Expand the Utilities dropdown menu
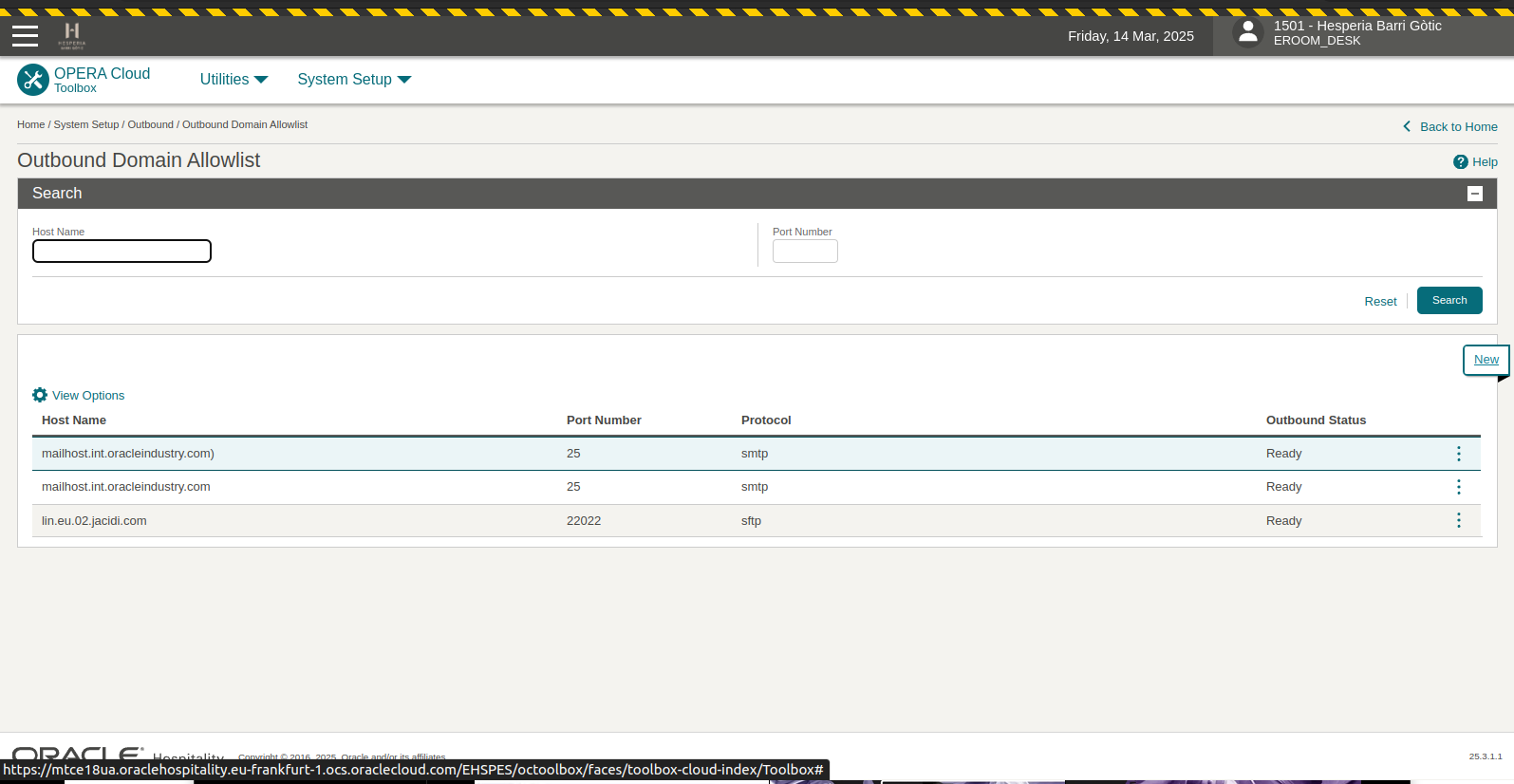The height and width of the screenshot is (784, 1514). (234, 80)
